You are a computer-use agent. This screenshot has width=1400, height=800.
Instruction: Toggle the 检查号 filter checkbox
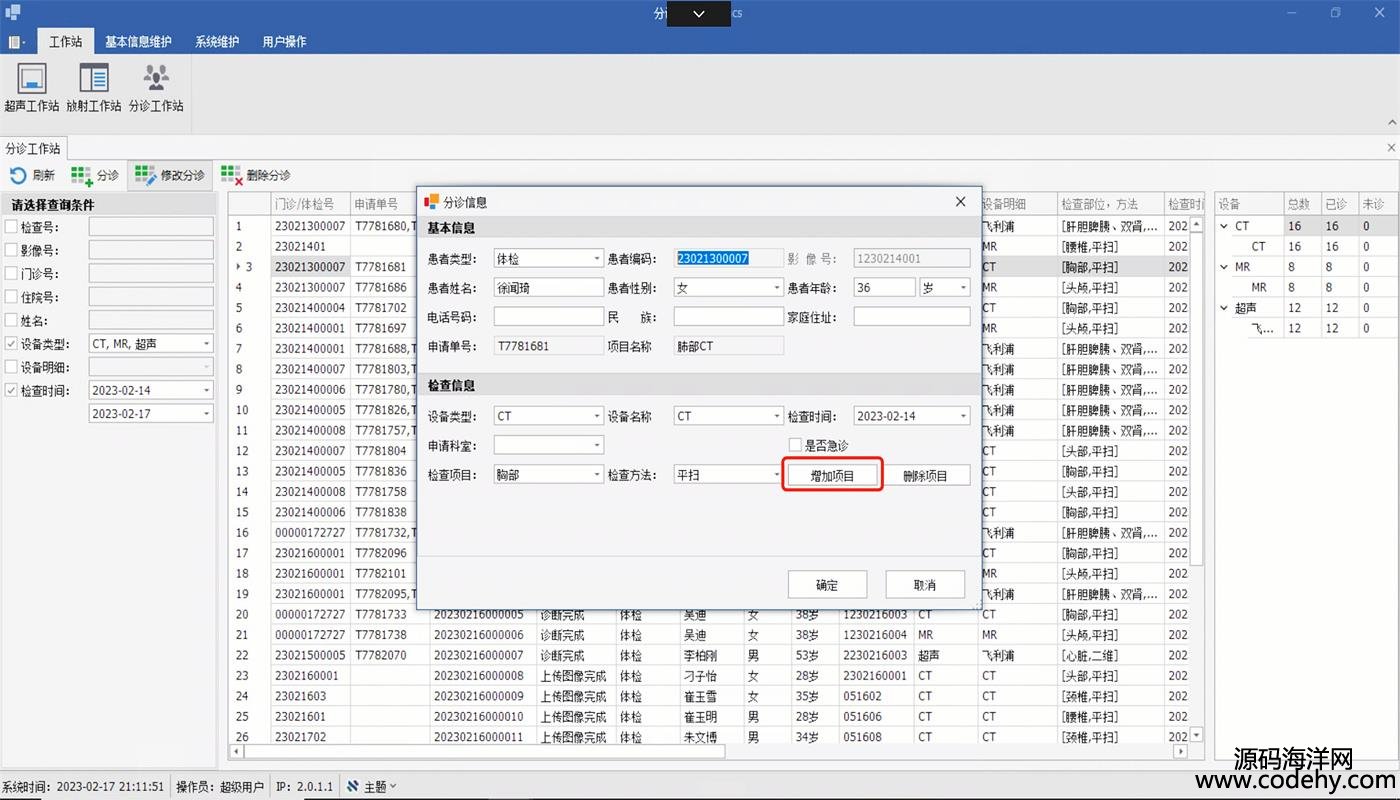point(11,227)
